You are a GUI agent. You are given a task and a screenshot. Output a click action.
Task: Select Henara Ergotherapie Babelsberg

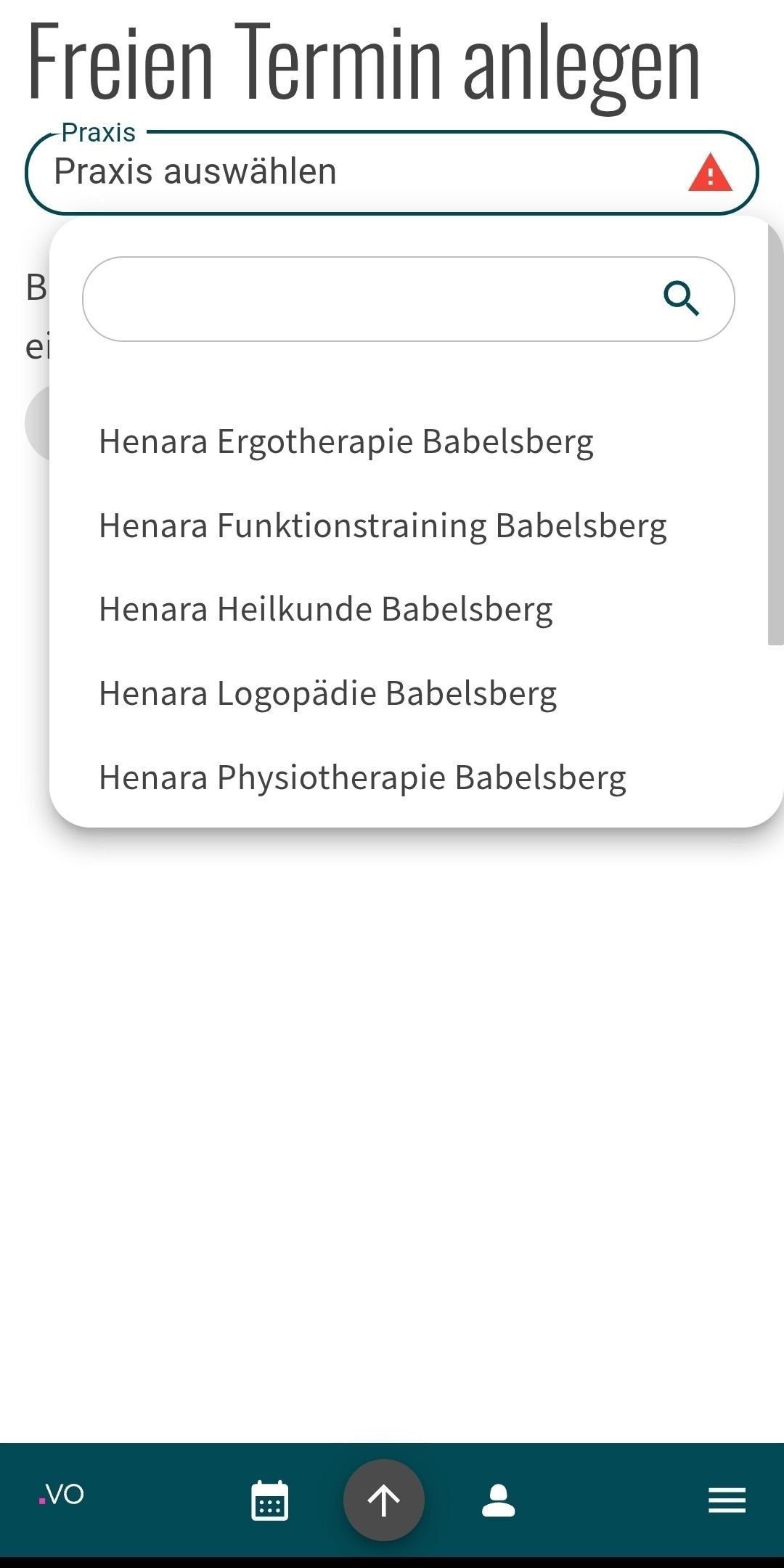346,441
